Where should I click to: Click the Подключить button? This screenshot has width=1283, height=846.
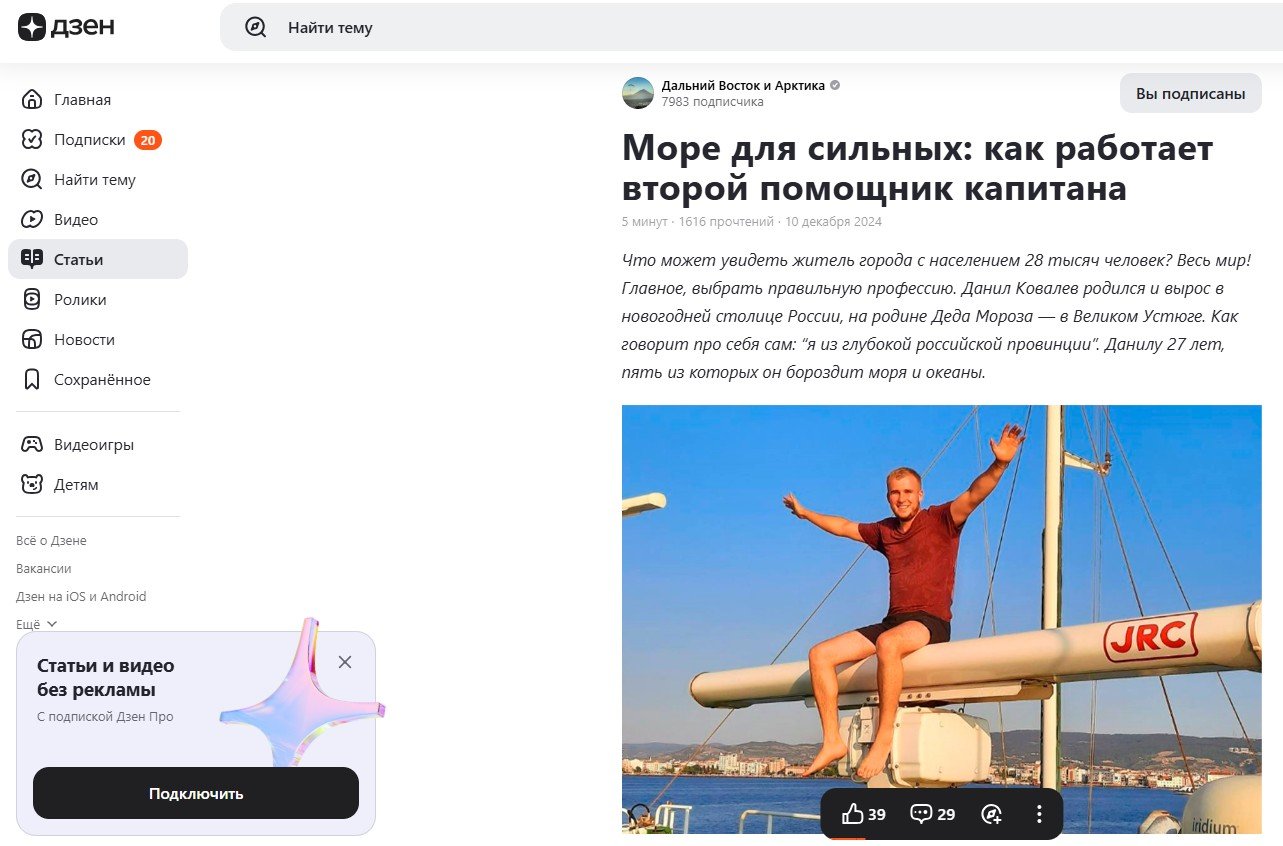pyautogui.click(x=196, y=794)
